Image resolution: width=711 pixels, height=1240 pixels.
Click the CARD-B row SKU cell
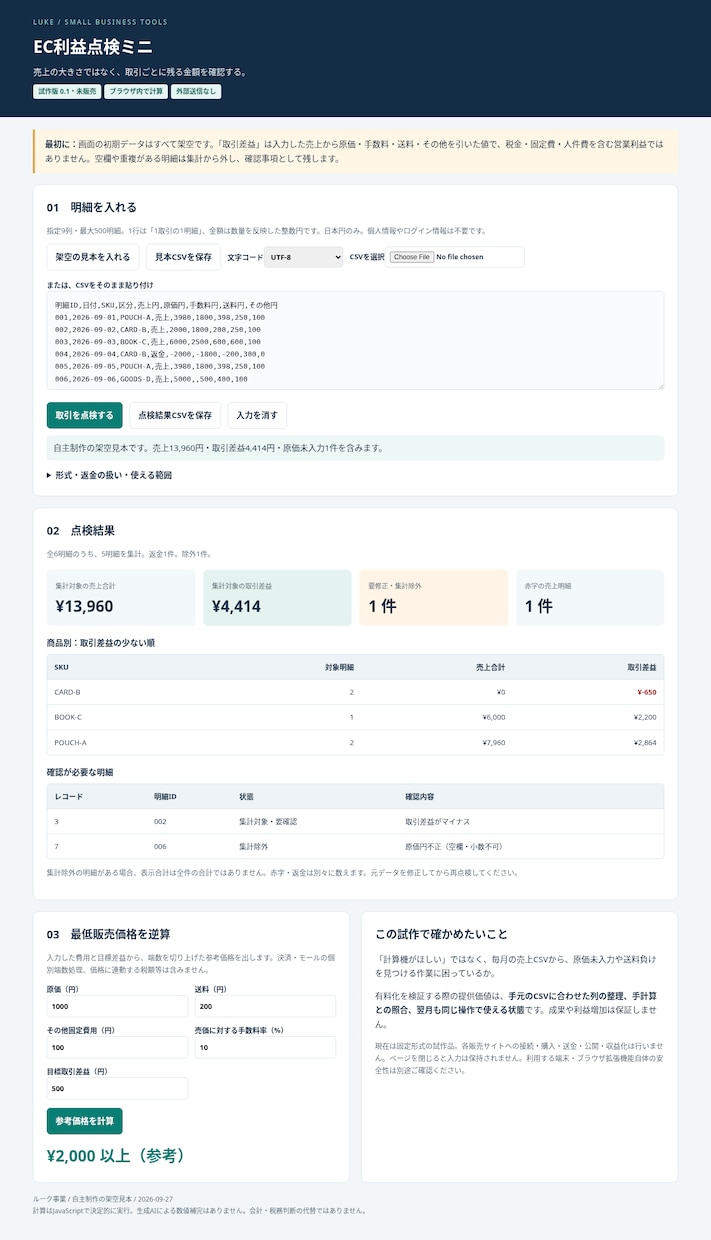tap(68, 692)
